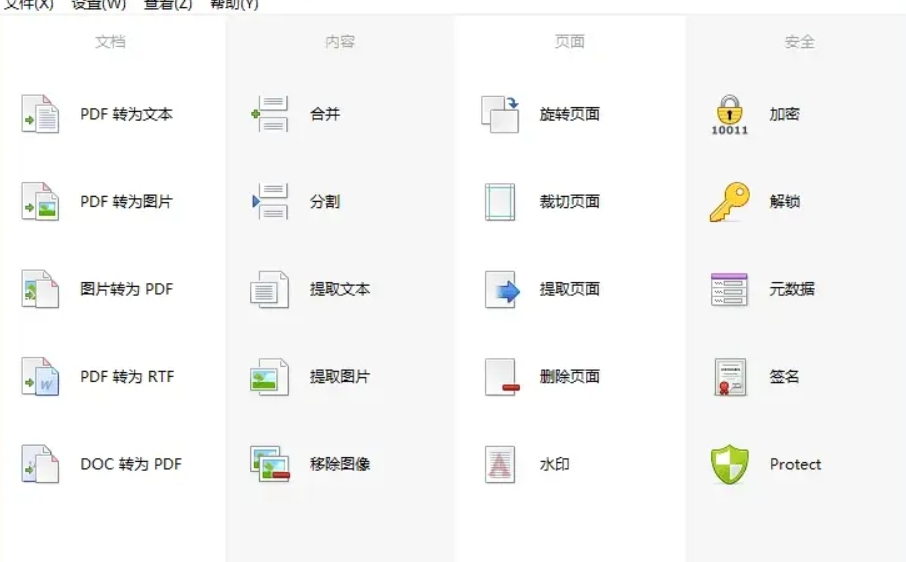The height and width of the screenshot is (562, 906).
Task: Select the "水印" text
Action: click(555, 464)
